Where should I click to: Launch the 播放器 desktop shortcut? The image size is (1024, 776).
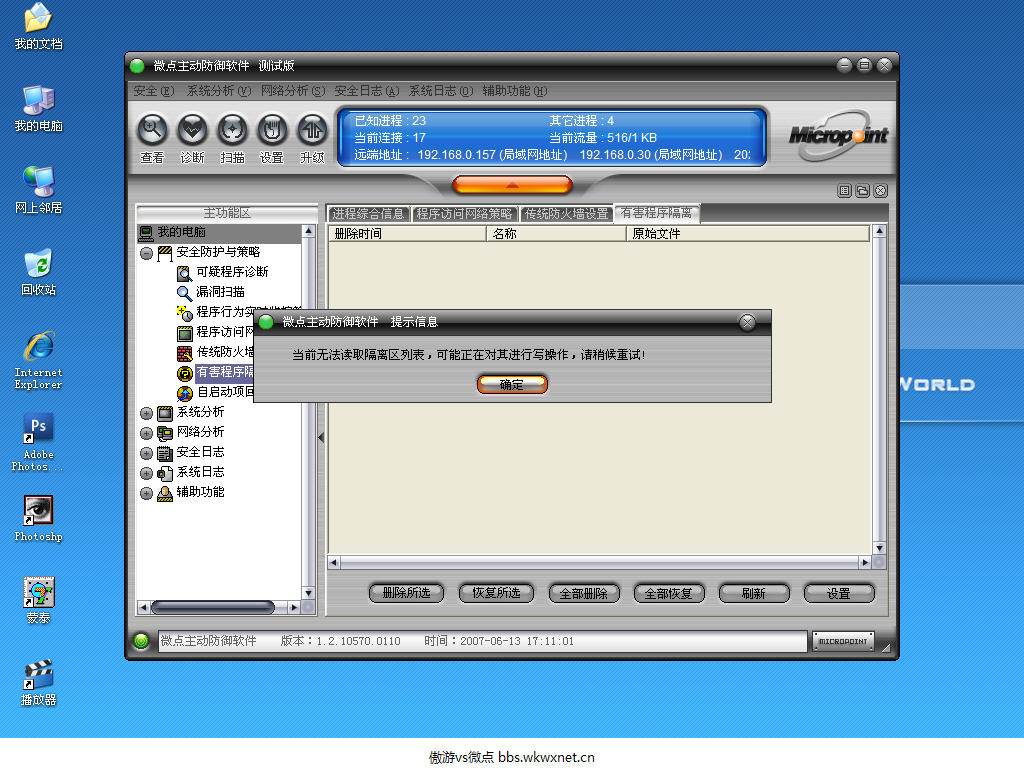click(x=39, y=683)
